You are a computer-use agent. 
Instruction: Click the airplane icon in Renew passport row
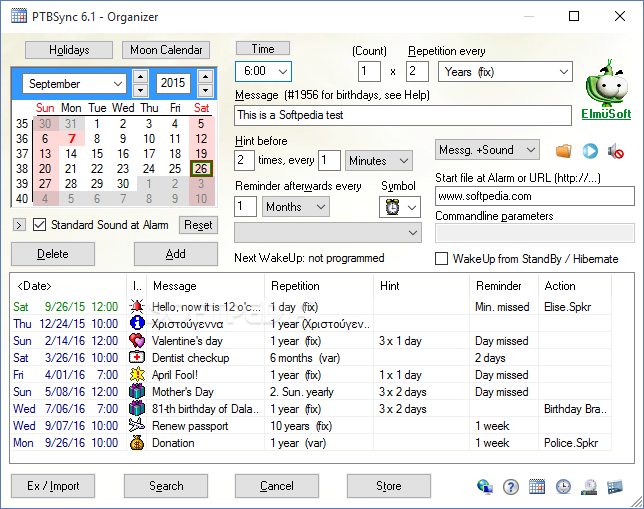pyautogui.click(x=137, y=426)
